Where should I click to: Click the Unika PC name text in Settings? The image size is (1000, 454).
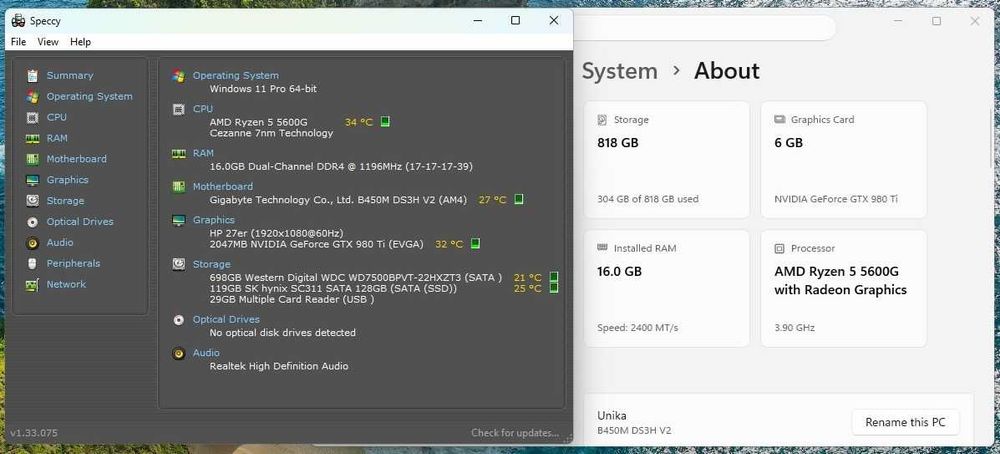click(612, 416)
